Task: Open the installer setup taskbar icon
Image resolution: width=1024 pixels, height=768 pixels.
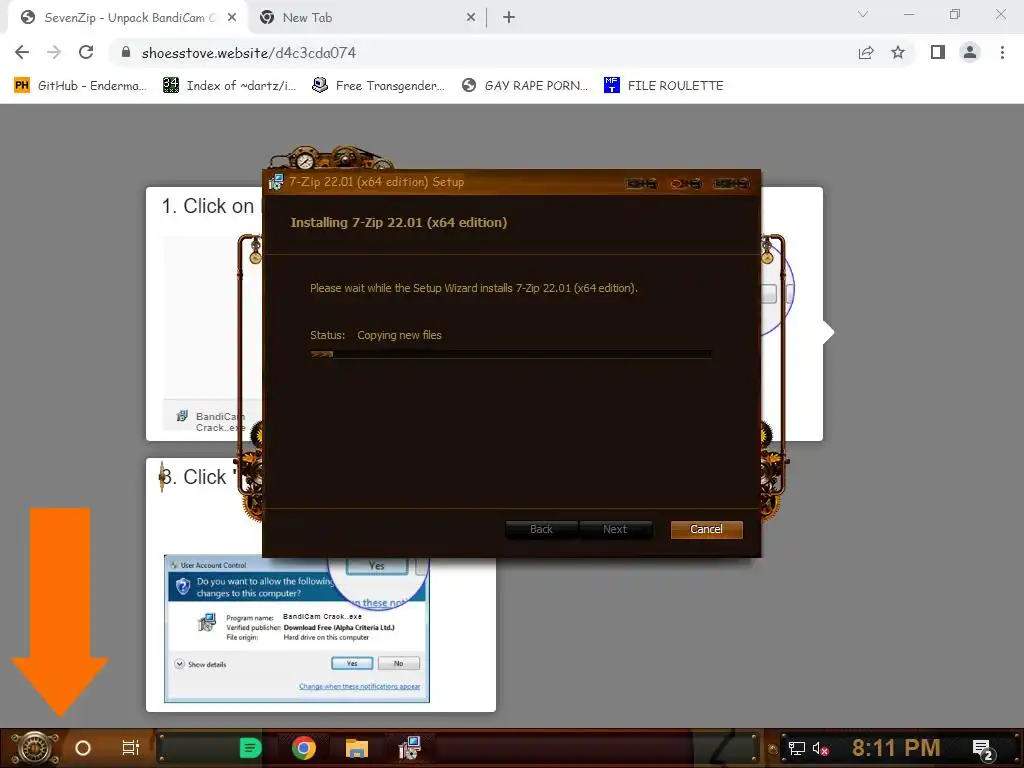Action: (409, 748)
